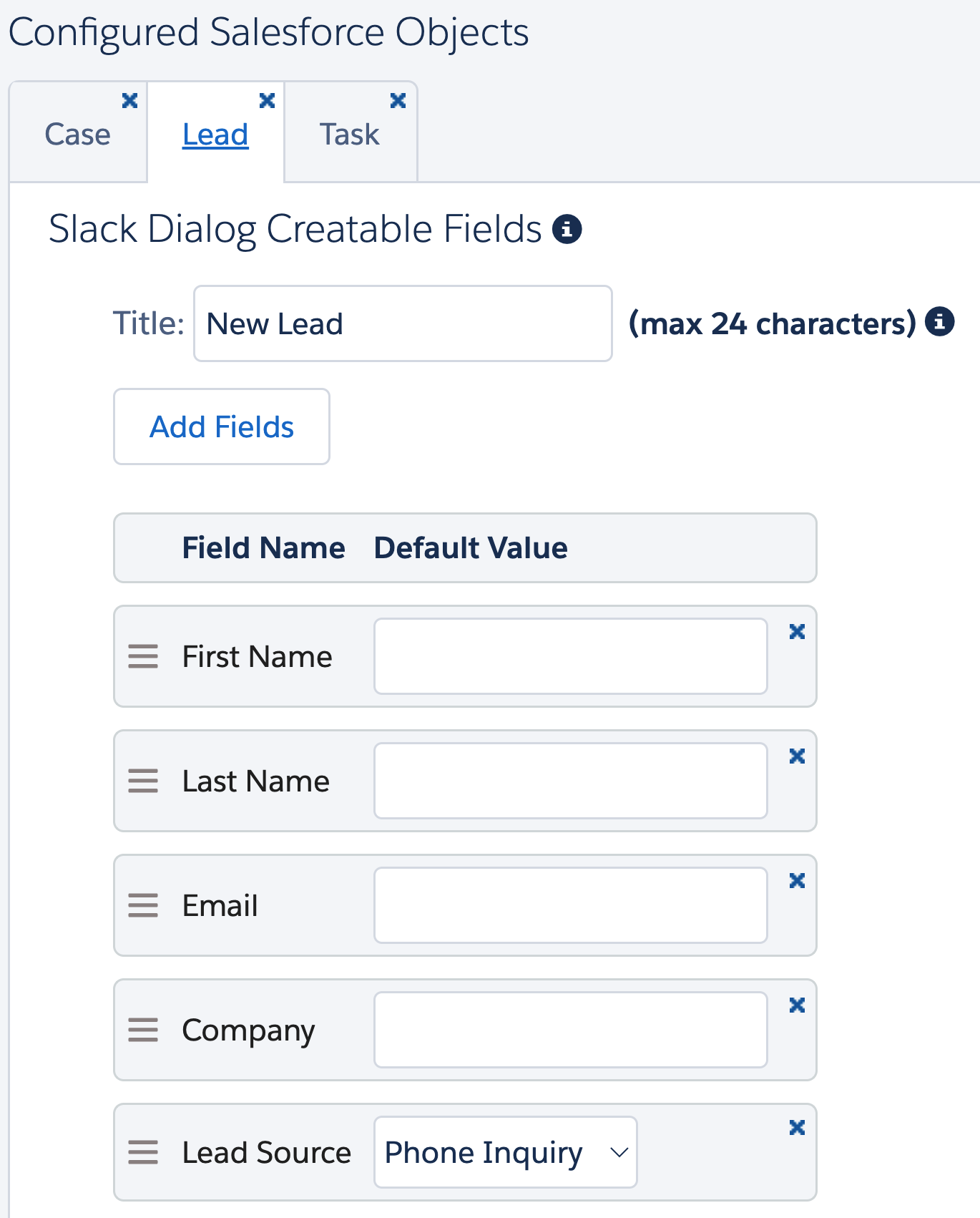Delete the Email field row
The width and height of the screenshot is (980, 1218).
tap(797, 881)
